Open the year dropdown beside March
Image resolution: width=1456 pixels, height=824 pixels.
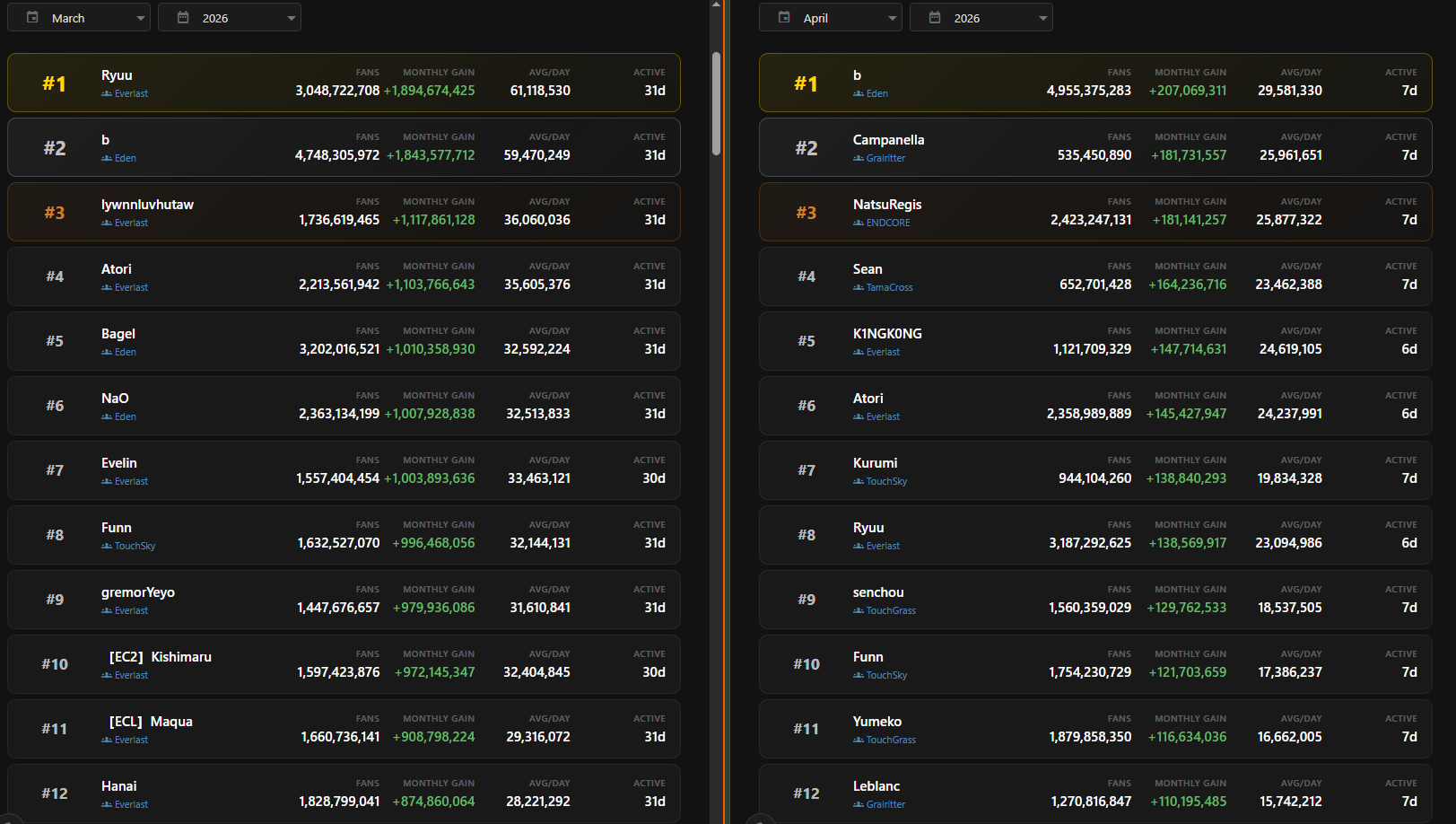[x=230, y=18]
